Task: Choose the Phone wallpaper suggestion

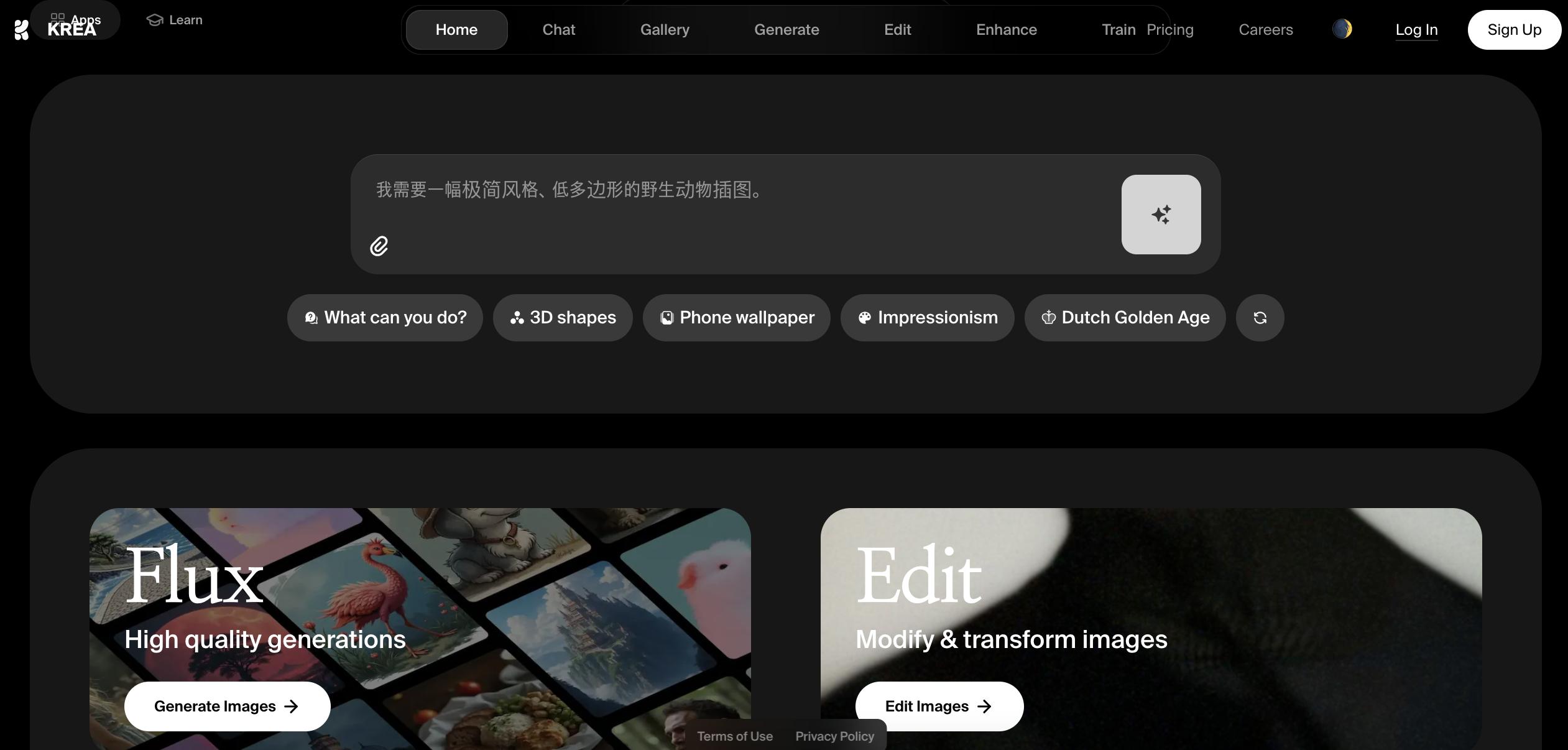Action: click(x=737, y=318)
